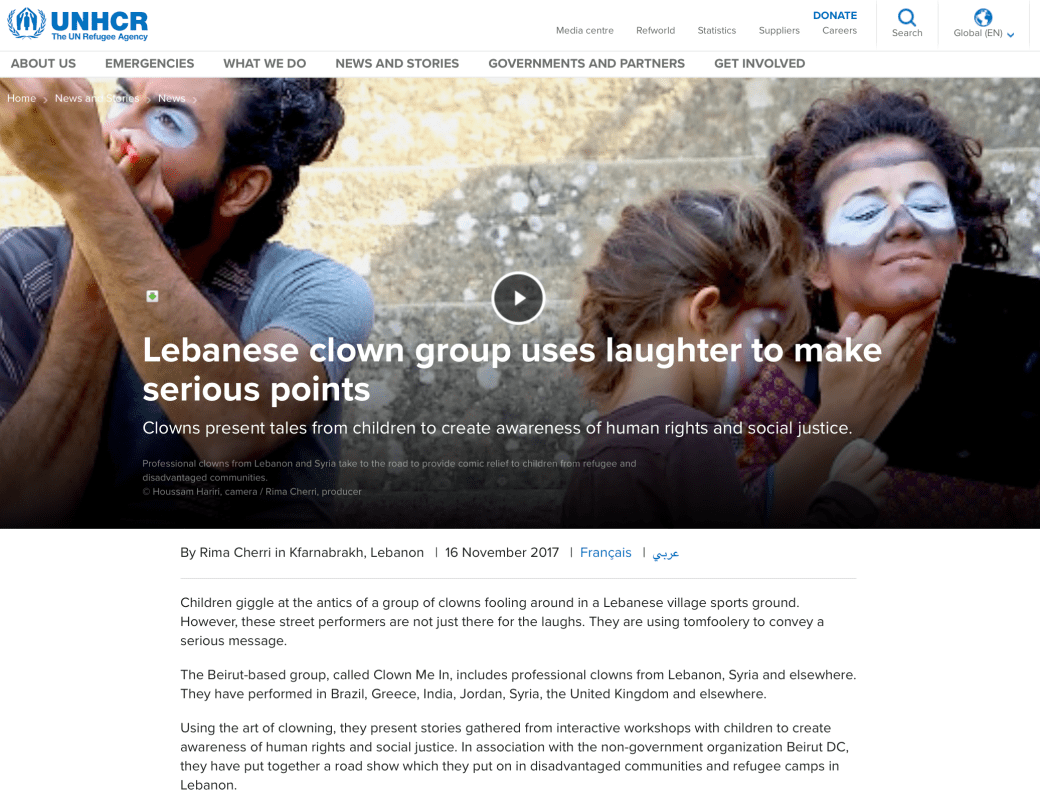Click the globe language icon
This screenshot has width=1040, height=801.
983,17
